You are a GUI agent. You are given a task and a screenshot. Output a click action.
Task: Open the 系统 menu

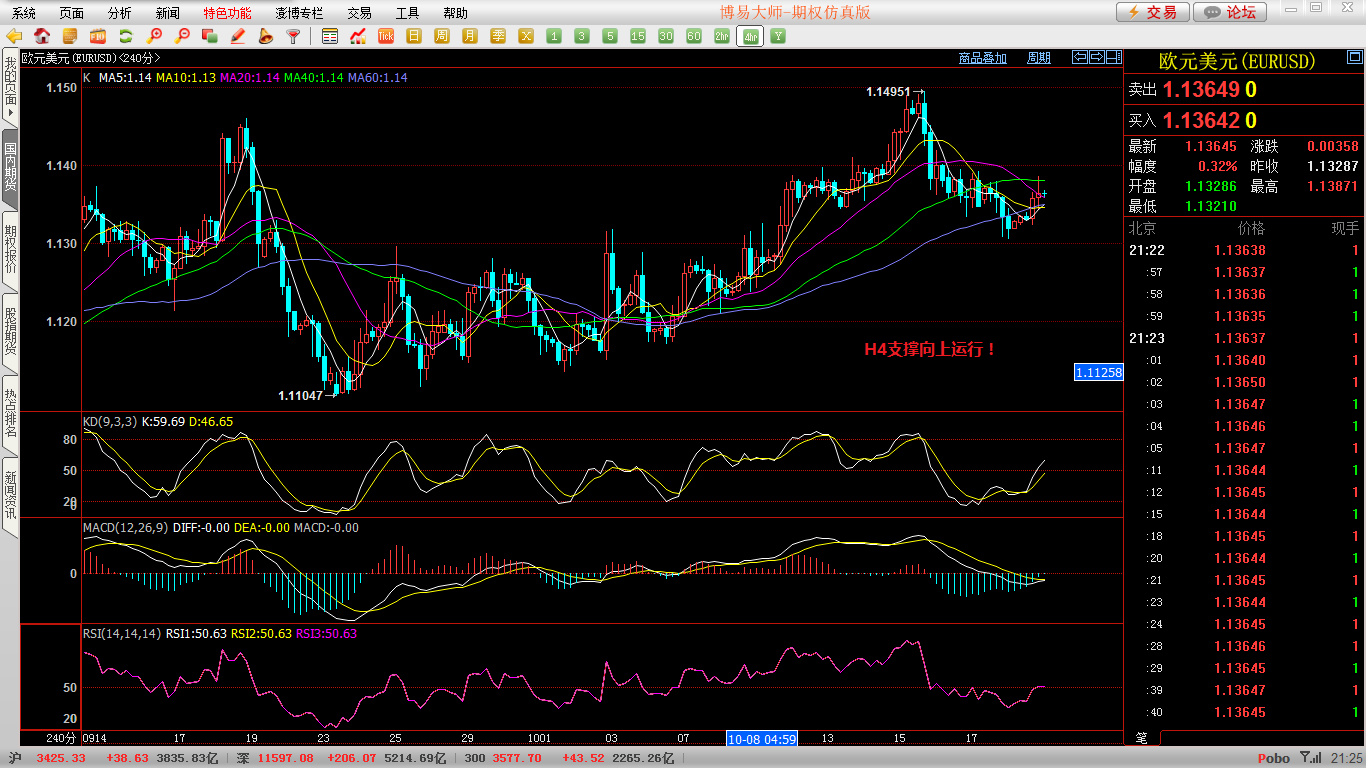(23, 13)
